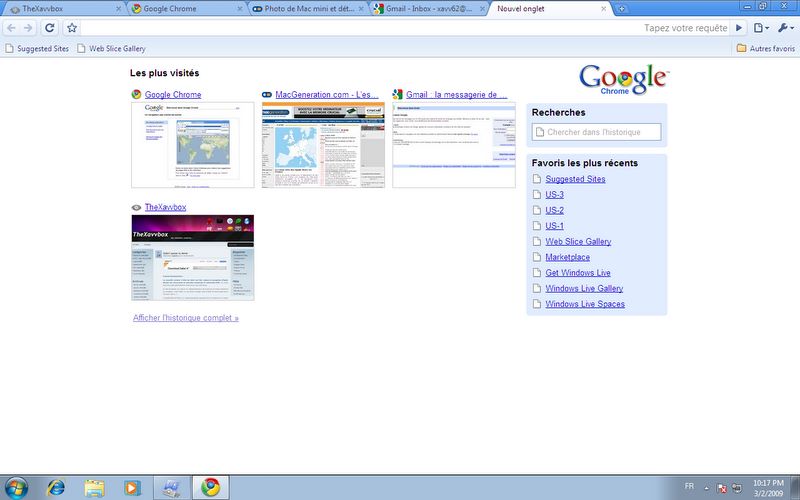Image resolution: width=800 pixels, height=500 pixels.
Task: Close the Gmail - Inbox tab
Action: pos(482,9)
